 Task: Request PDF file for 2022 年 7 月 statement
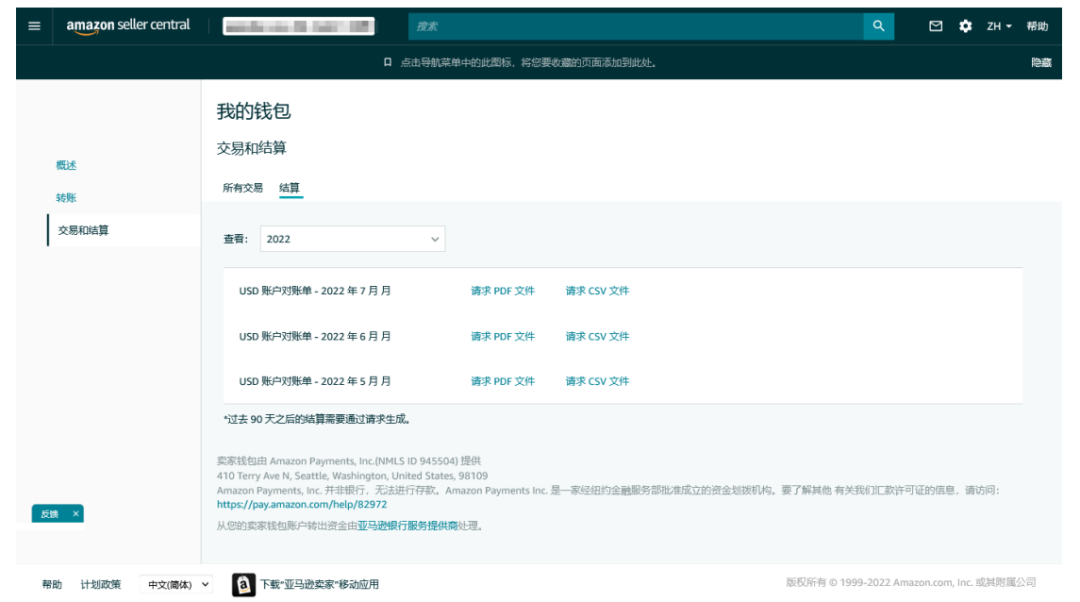tap(503, 291)
